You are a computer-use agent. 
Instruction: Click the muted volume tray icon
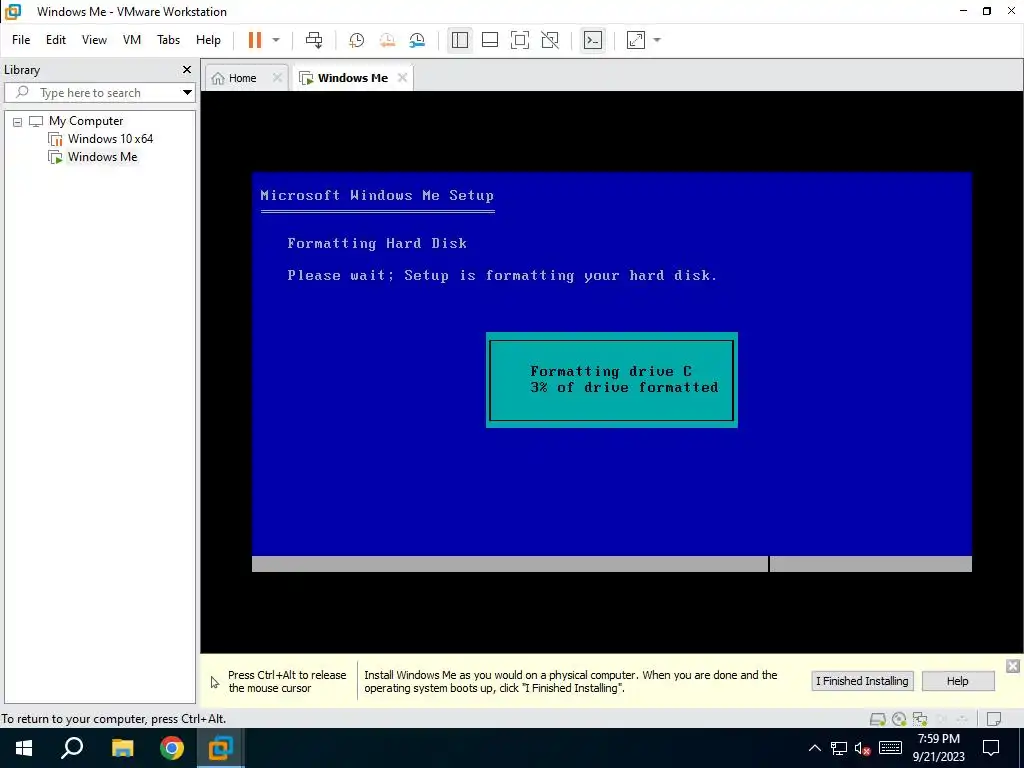click(x=863, y=748)
